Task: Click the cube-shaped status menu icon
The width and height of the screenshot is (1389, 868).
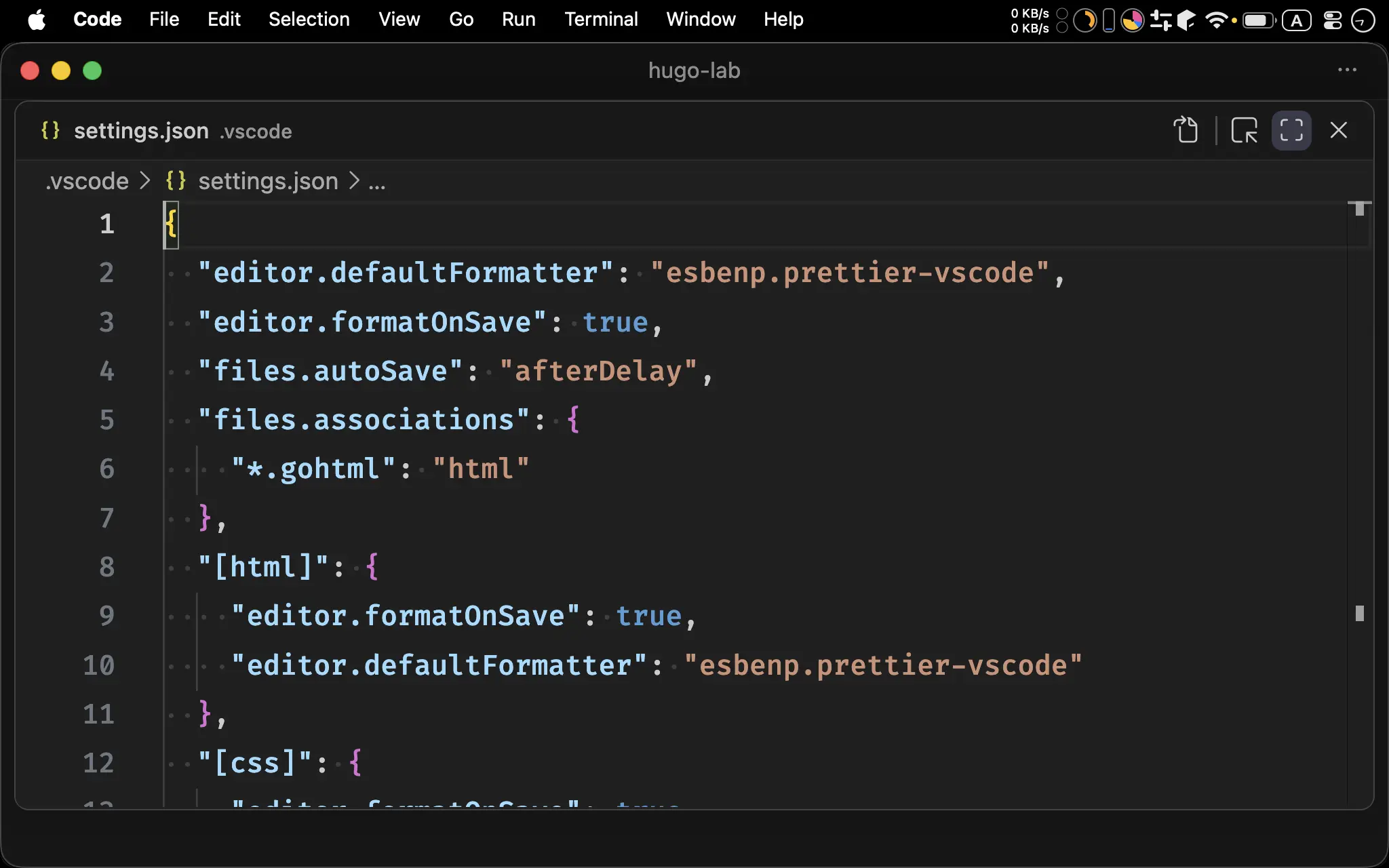Action: point(1186,20)
